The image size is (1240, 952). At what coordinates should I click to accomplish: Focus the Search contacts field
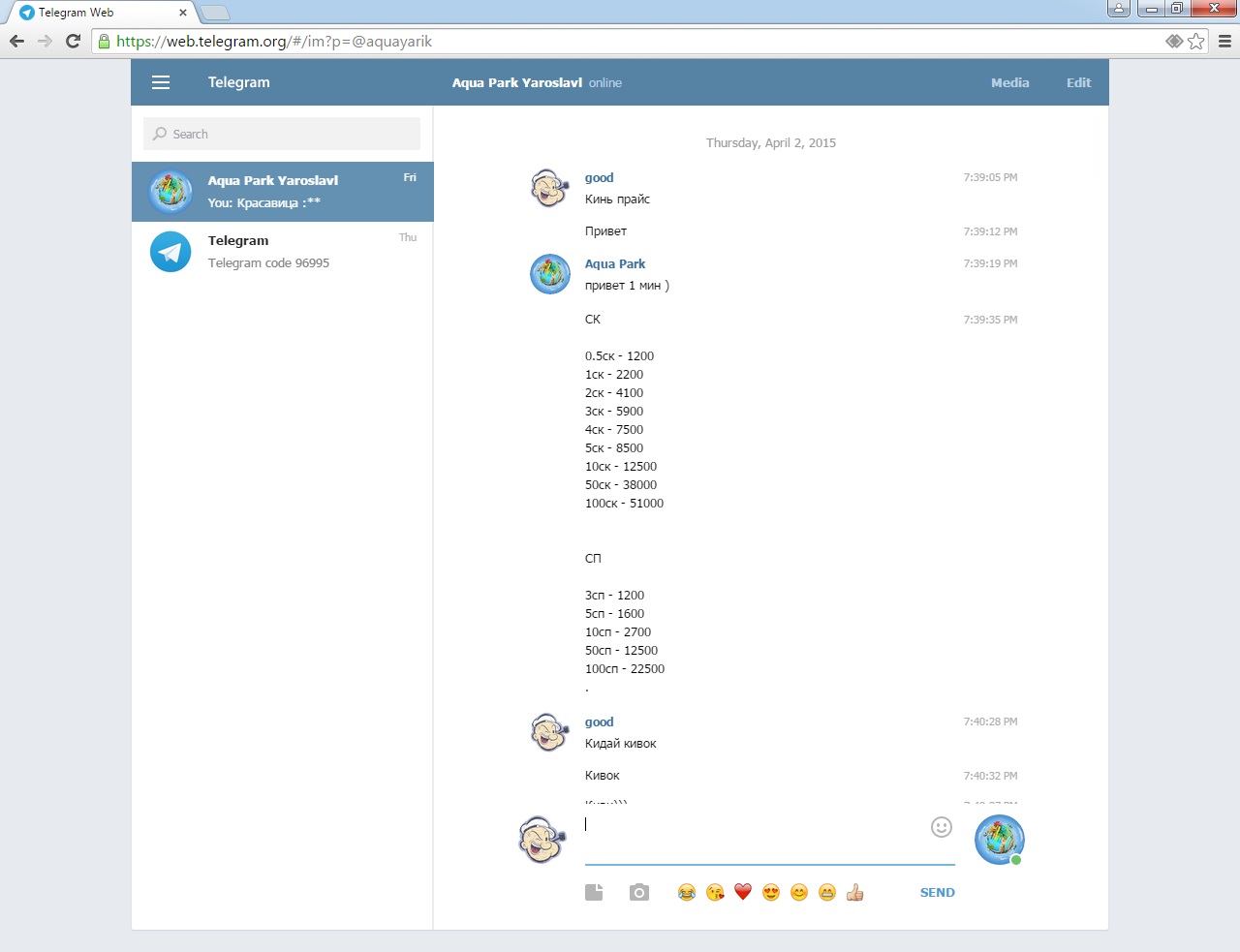pos(282,134)
